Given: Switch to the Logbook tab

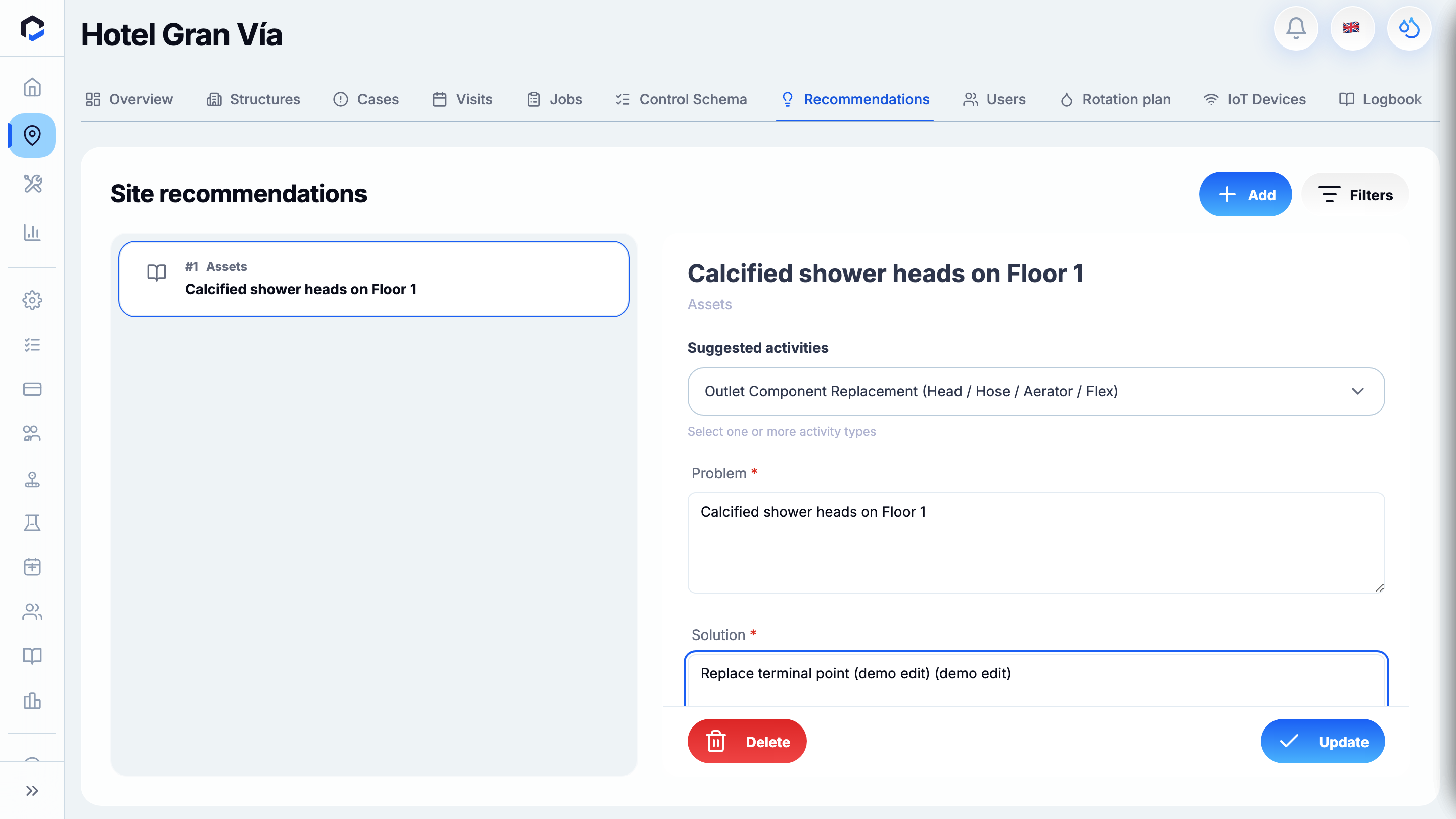Looking at the screenshot, I should 1380,99.
